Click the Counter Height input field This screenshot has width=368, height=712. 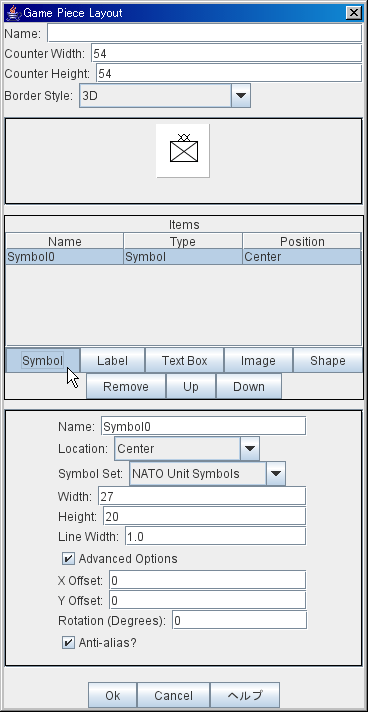coord(229,74)
